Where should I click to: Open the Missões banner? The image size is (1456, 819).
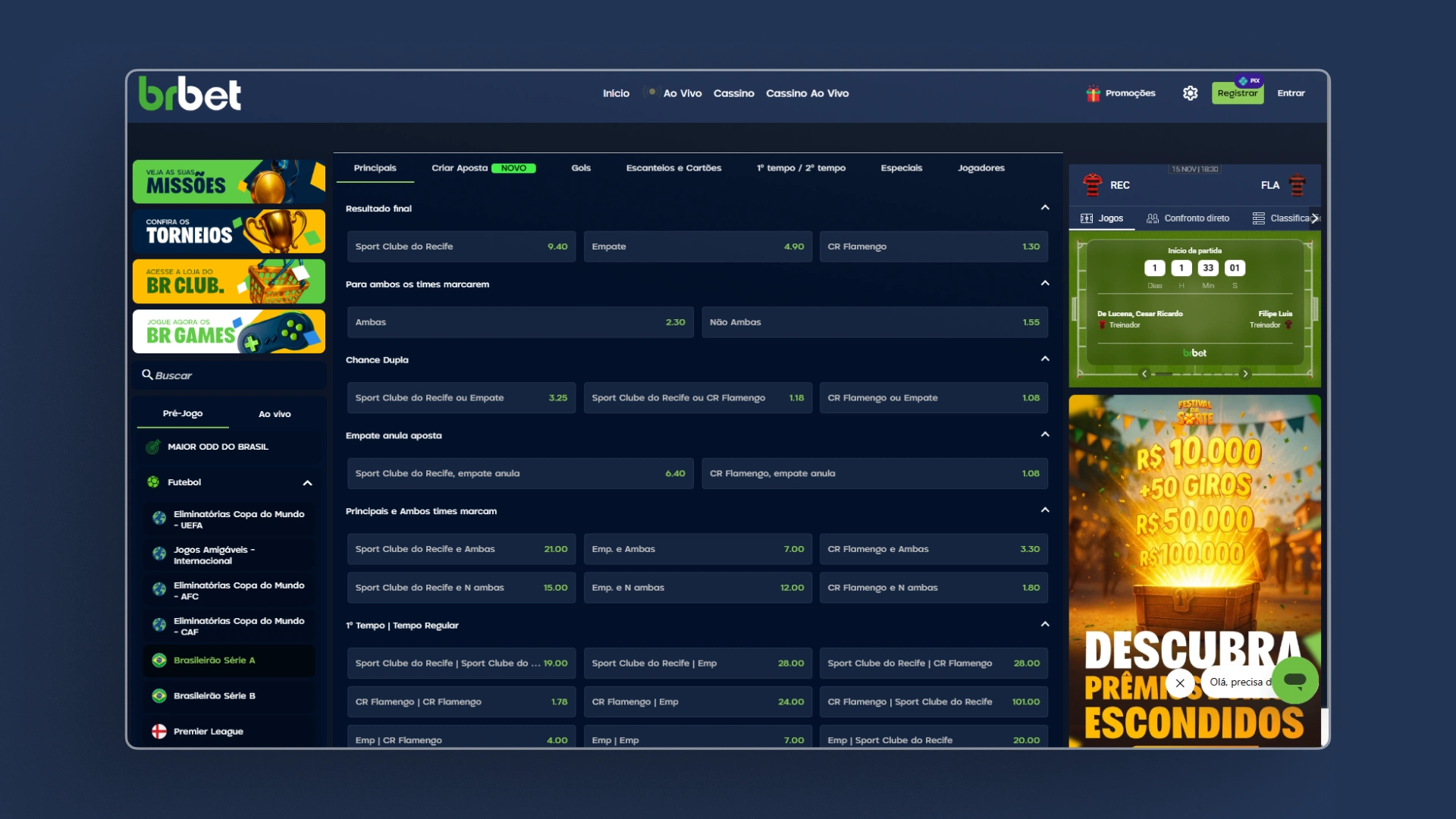(x=229, y=182)
